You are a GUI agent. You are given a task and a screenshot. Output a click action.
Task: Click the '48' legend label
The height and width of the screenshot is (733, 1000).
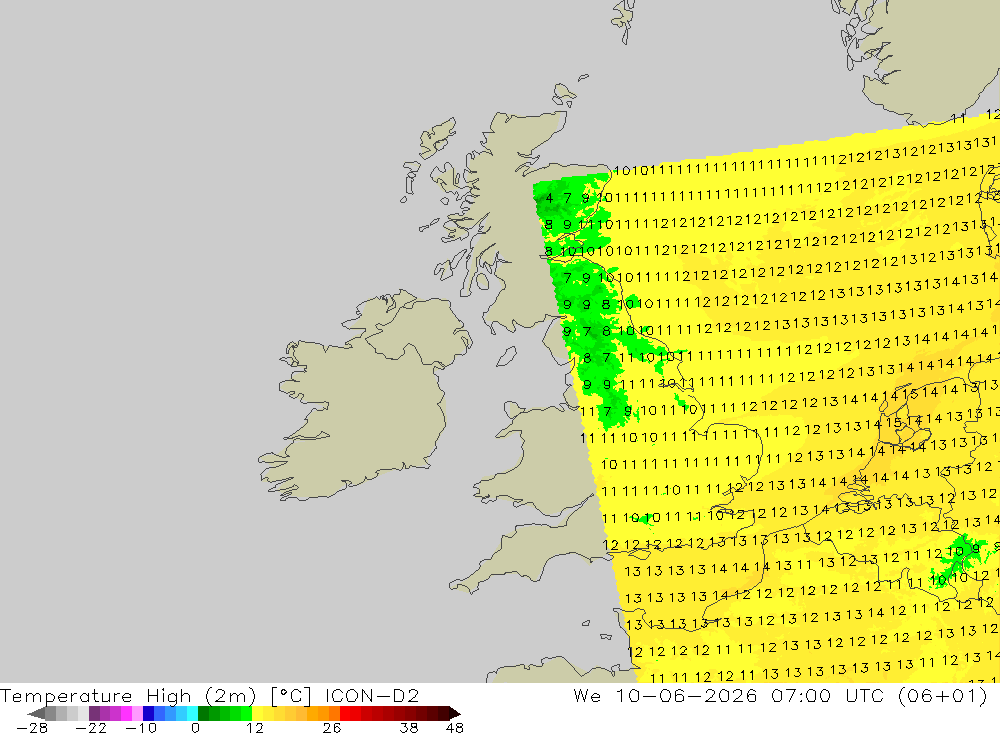455,728
